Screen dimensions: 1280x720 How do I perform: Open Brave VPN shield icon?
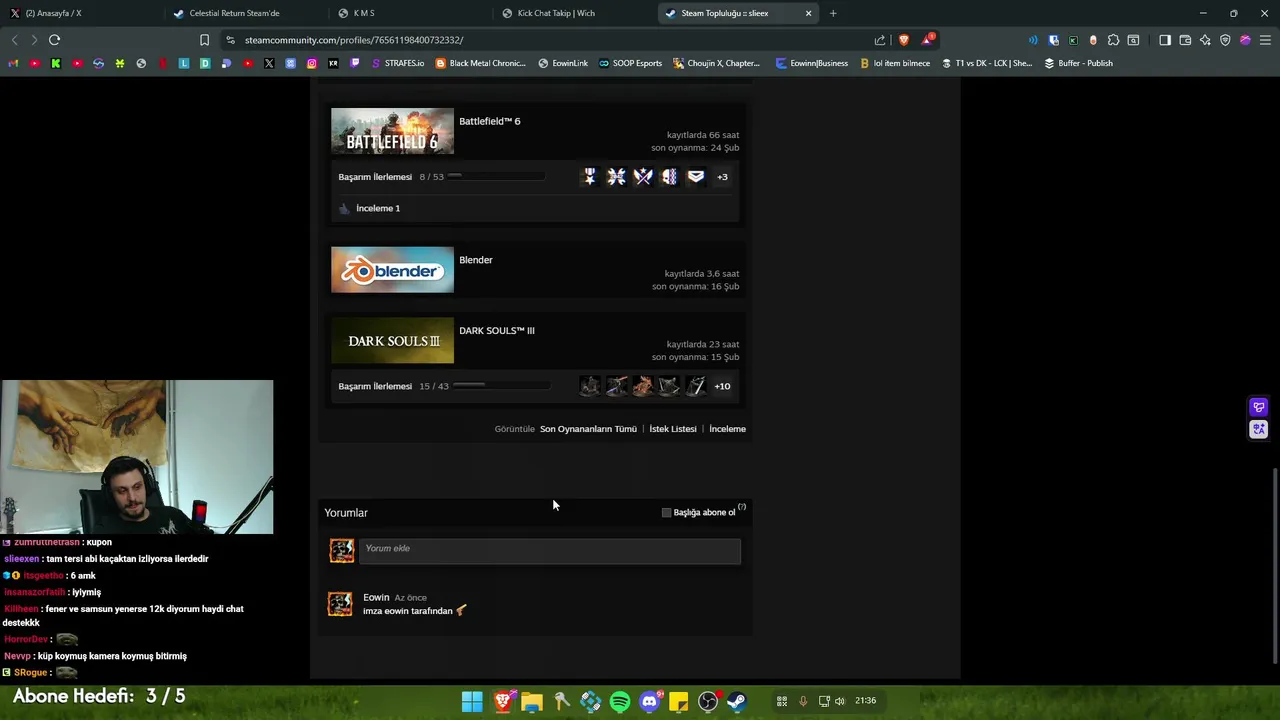point(1225,40)
